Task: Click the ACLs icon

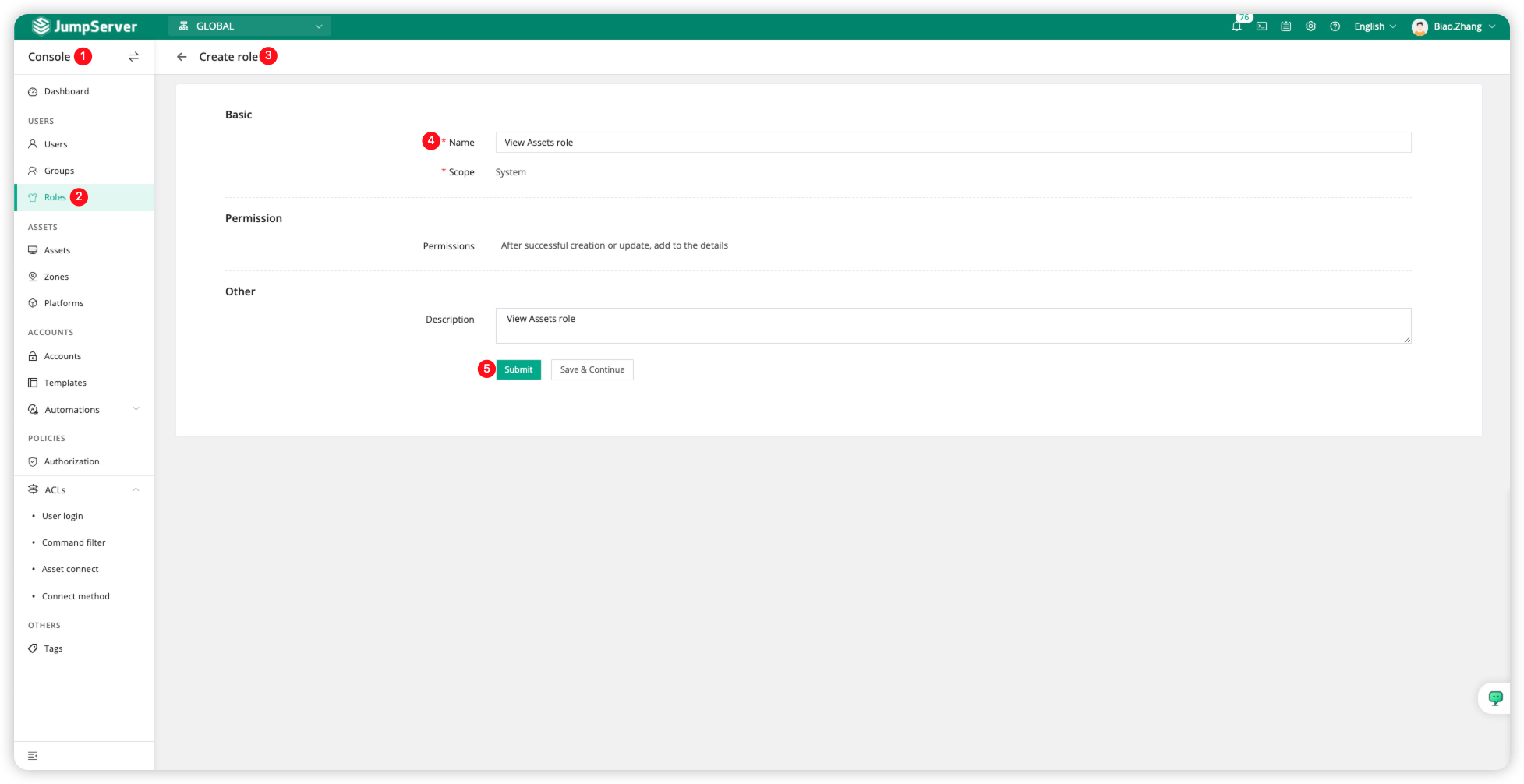Action: [x=33, y=489]
